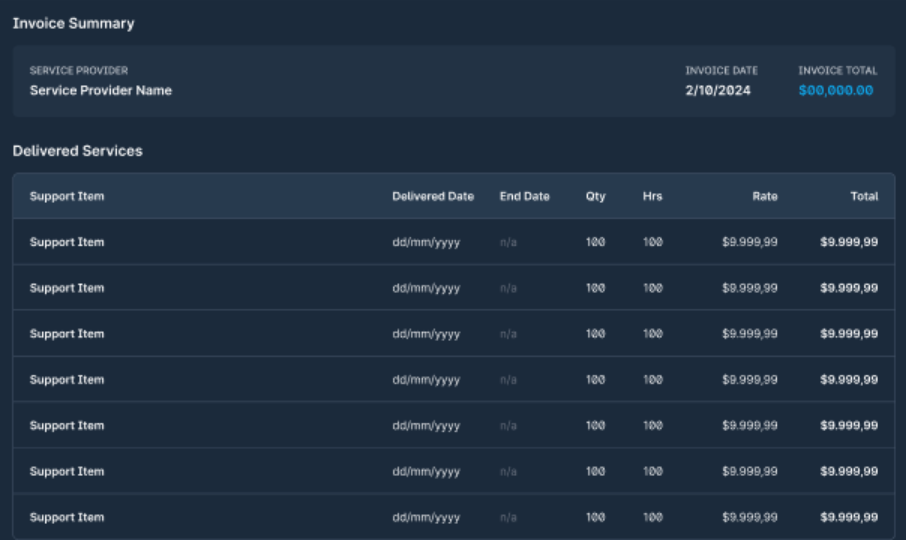Sort by the Support Item column header
The height and width of the screenshot is (540, 906).
coord(67,196)
